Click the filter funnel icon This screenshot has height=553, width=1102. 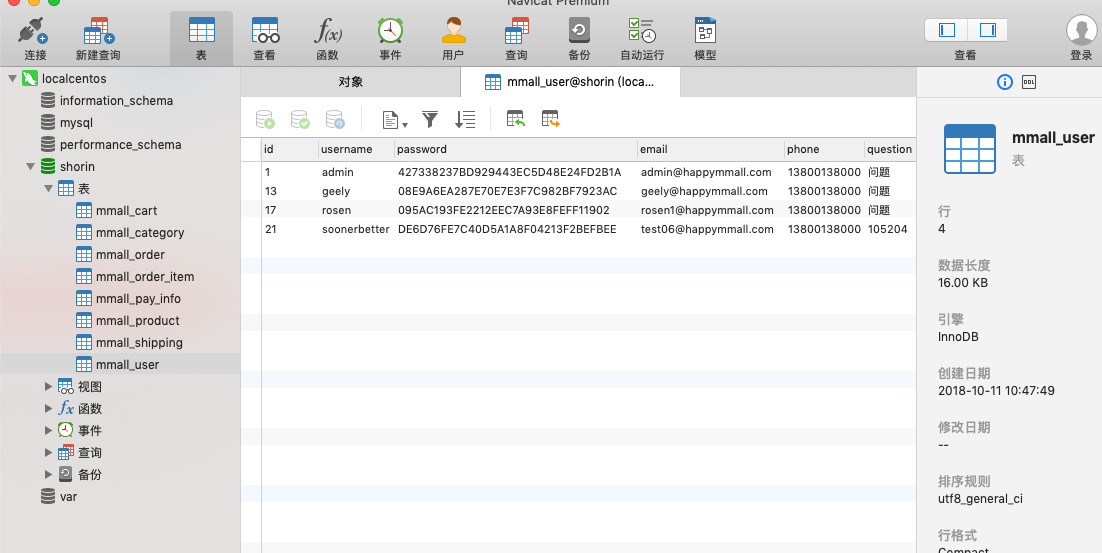click(x=430, y=120)
